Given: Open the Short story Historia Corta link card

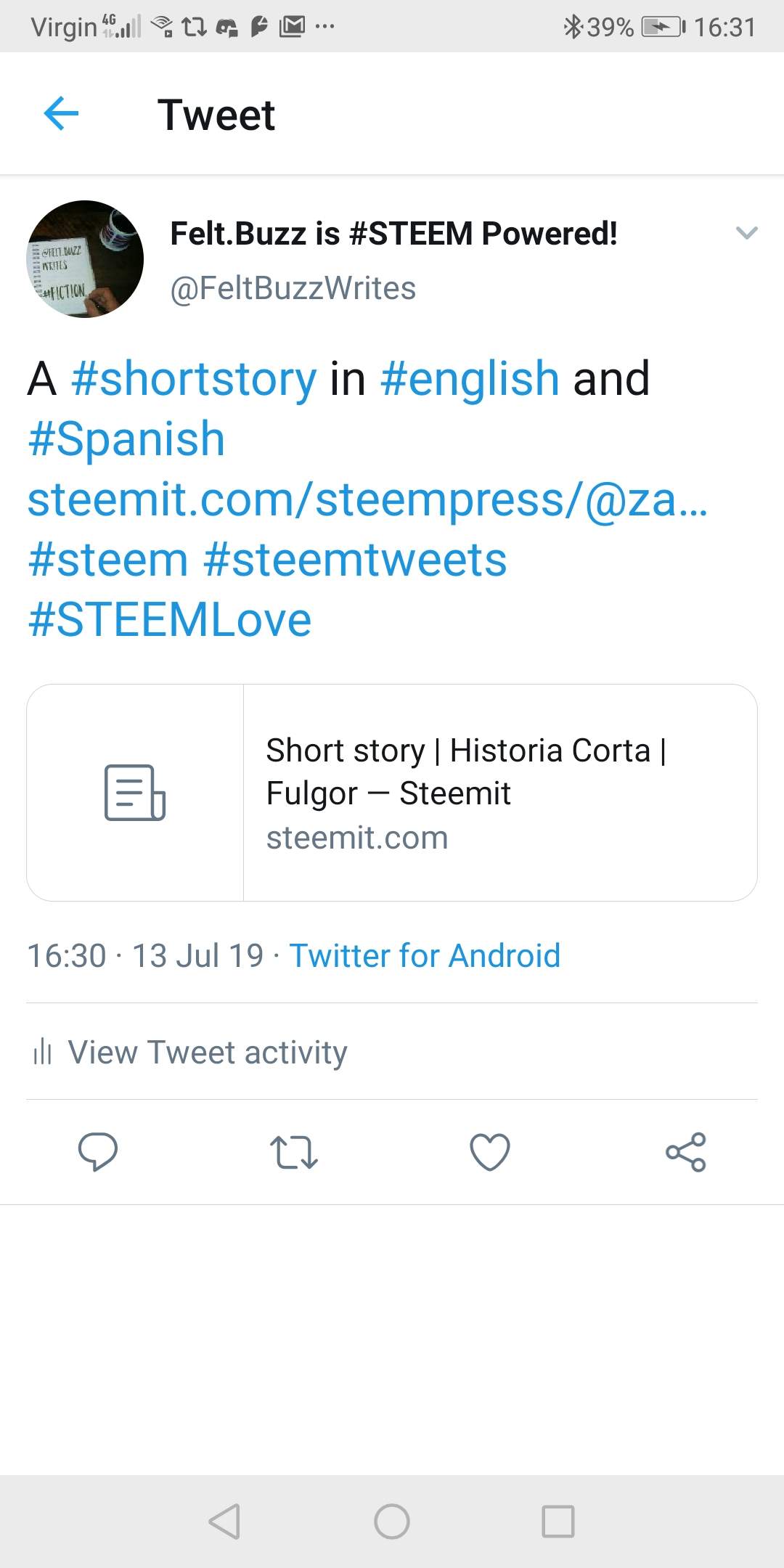Looking at the screenshot, I should pos(392,793).
